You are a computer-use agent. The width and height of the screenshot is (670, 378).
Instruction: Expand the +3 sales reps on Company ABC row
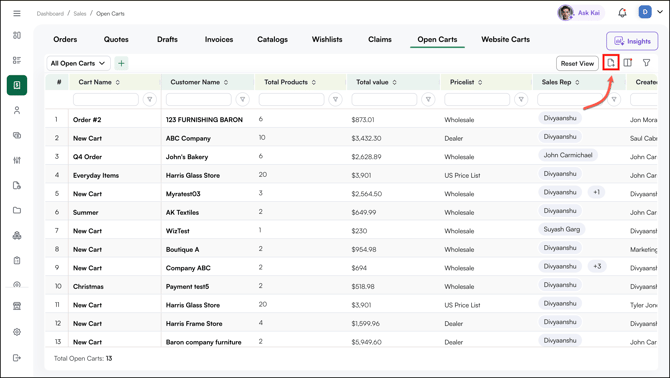coord(597,266)
